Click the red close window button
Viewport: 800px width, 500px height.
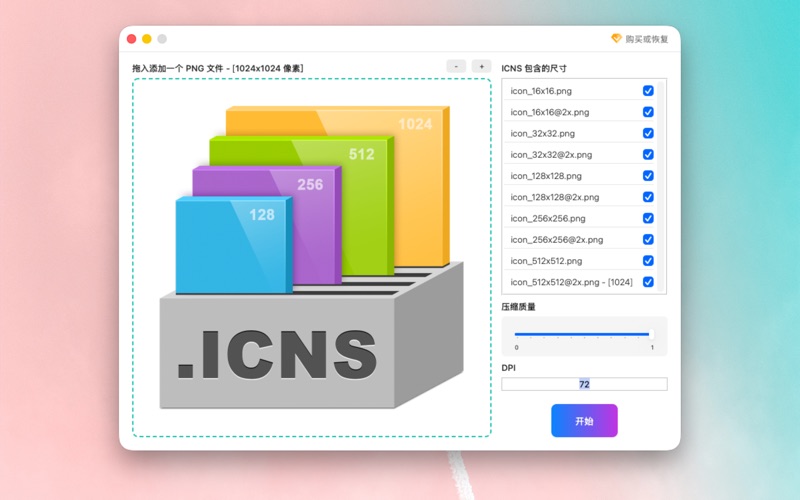coord(131,39)
